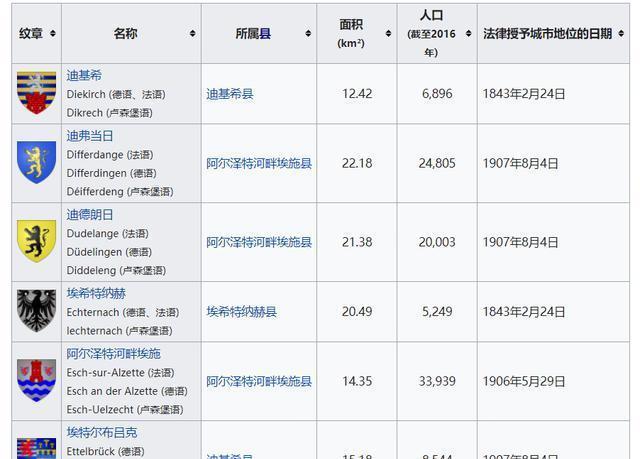Open the 迪德朗日 city link
The width and height of the screenshot is (640, 459).
(90, 214)
